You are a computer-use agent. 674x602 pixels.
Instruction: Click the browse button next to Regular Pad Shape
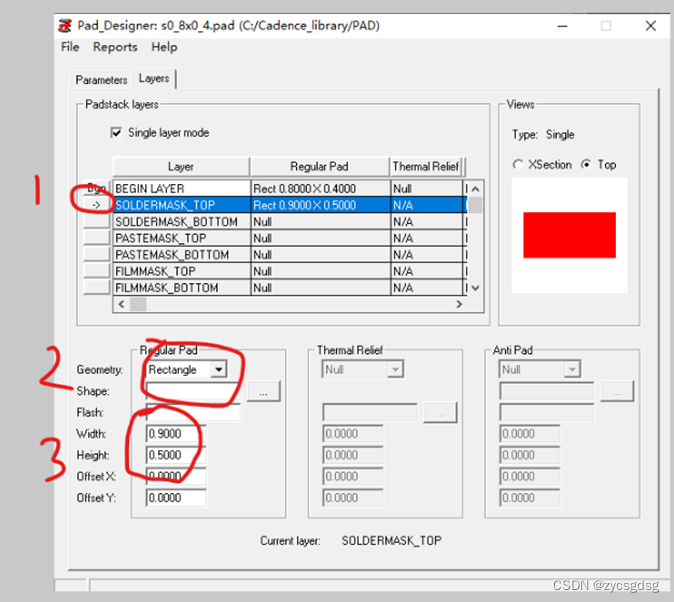point(263,392)
